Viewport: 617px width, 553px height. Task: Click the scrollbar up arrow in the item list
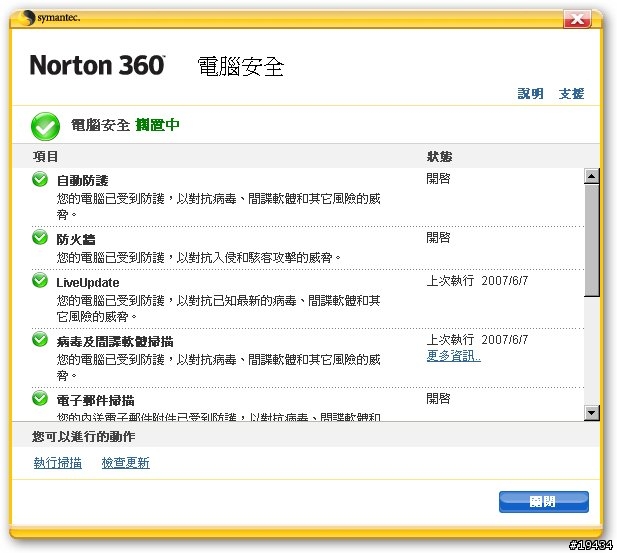tap(592, 176)
